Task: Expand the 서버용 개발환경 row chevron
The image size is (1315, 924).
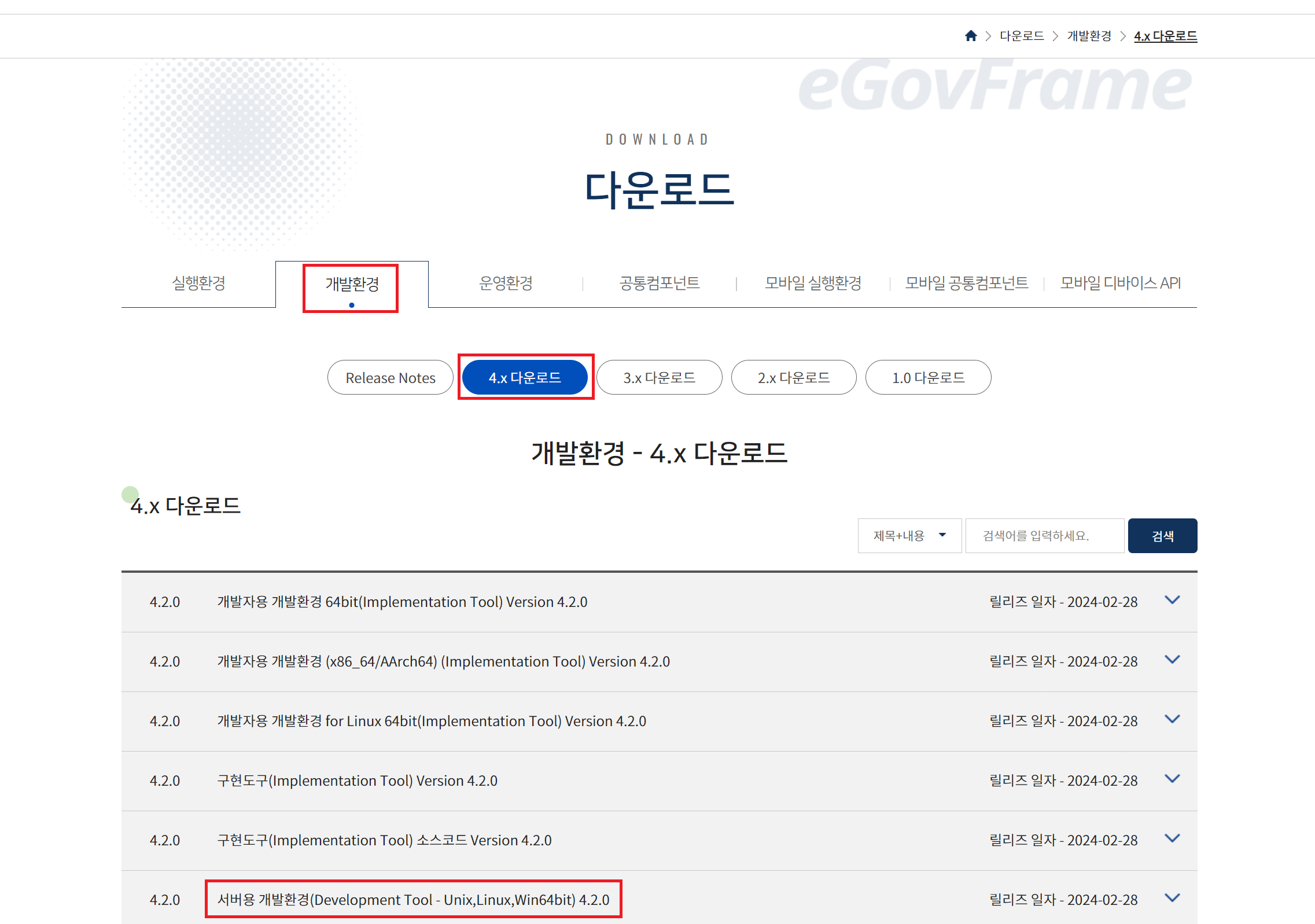Action: (x=1172, y=898)
